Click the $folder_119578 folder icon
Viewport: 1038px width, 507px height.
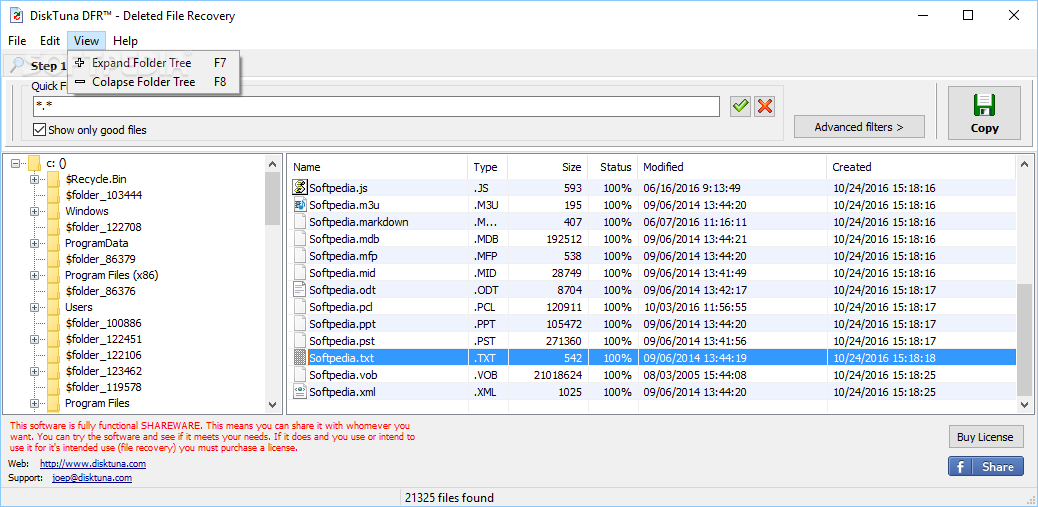tap(54, 387)
